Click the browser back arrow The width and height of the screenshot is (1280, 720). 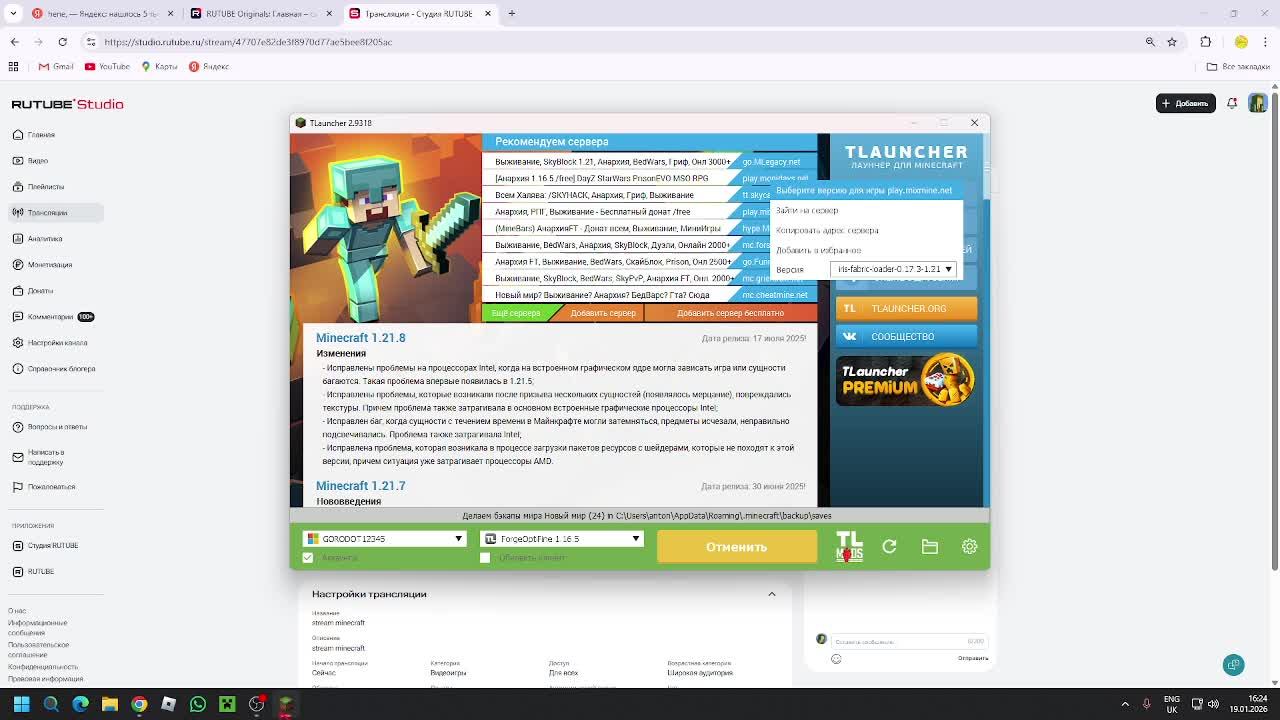click(x=14, y=42)
